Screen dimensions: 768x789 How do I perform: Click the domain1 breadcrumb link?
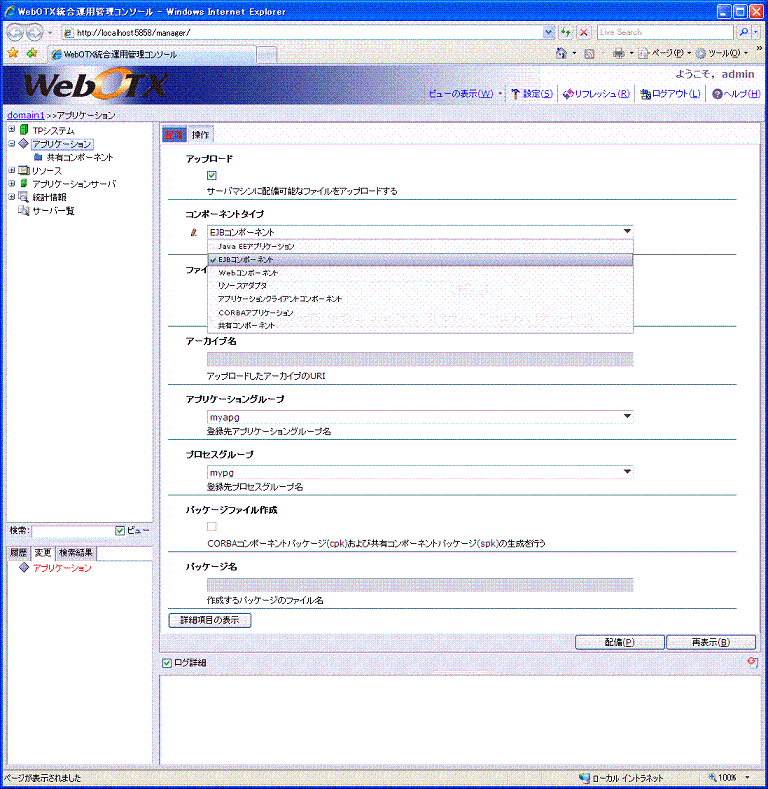pos(25,115)
